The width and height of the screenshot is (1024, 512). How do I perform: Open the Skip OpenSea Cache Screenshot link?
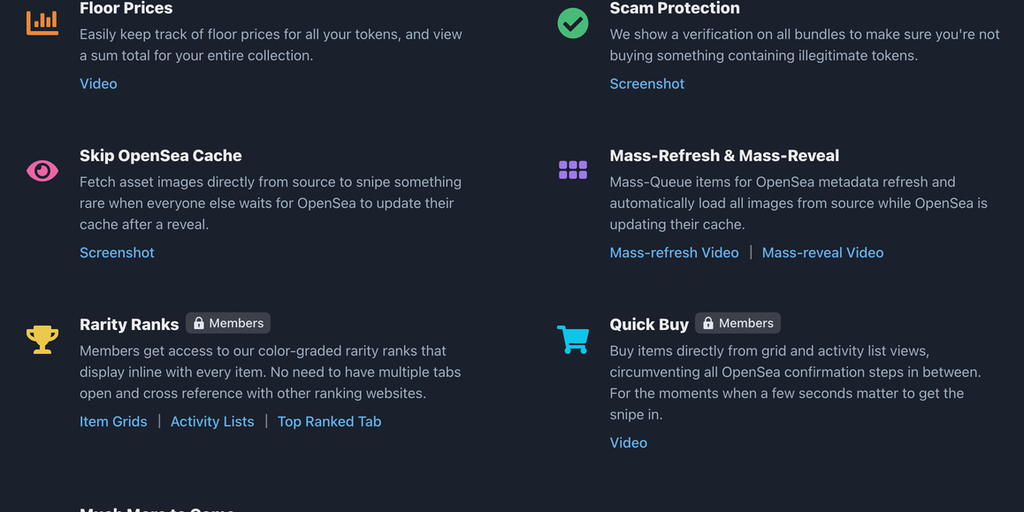(117, 253)
